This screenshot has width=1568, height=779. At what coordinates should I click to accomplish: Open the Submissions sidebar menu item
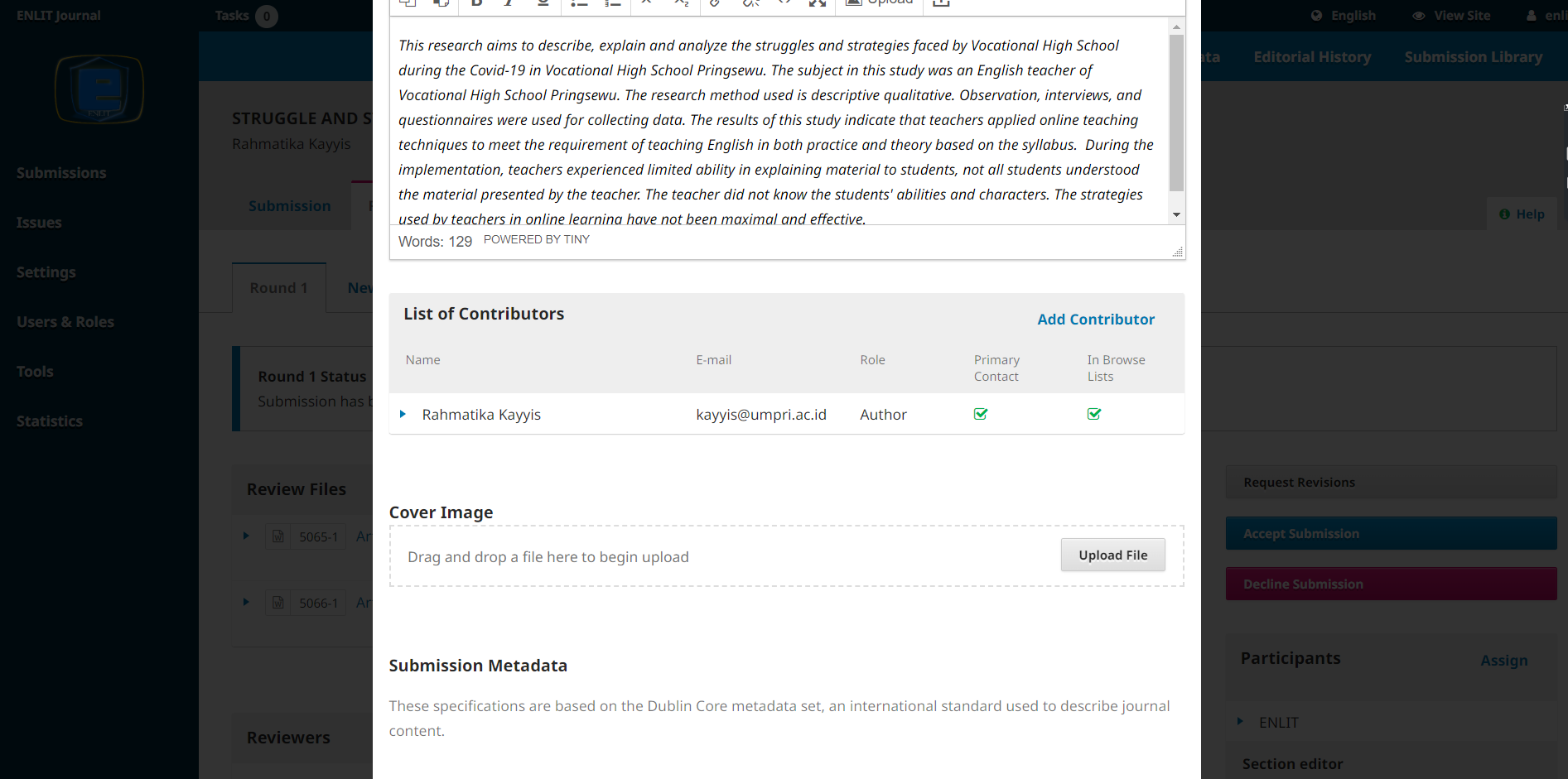[61, 173]
